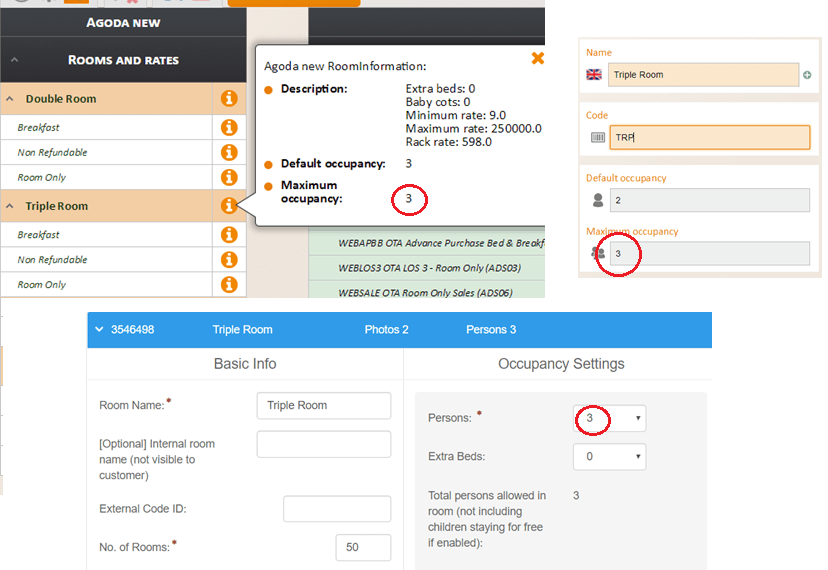Close the Agoda new RoomInformation popup
This screenshot has width=828, height=570.
tap(538, 58)
